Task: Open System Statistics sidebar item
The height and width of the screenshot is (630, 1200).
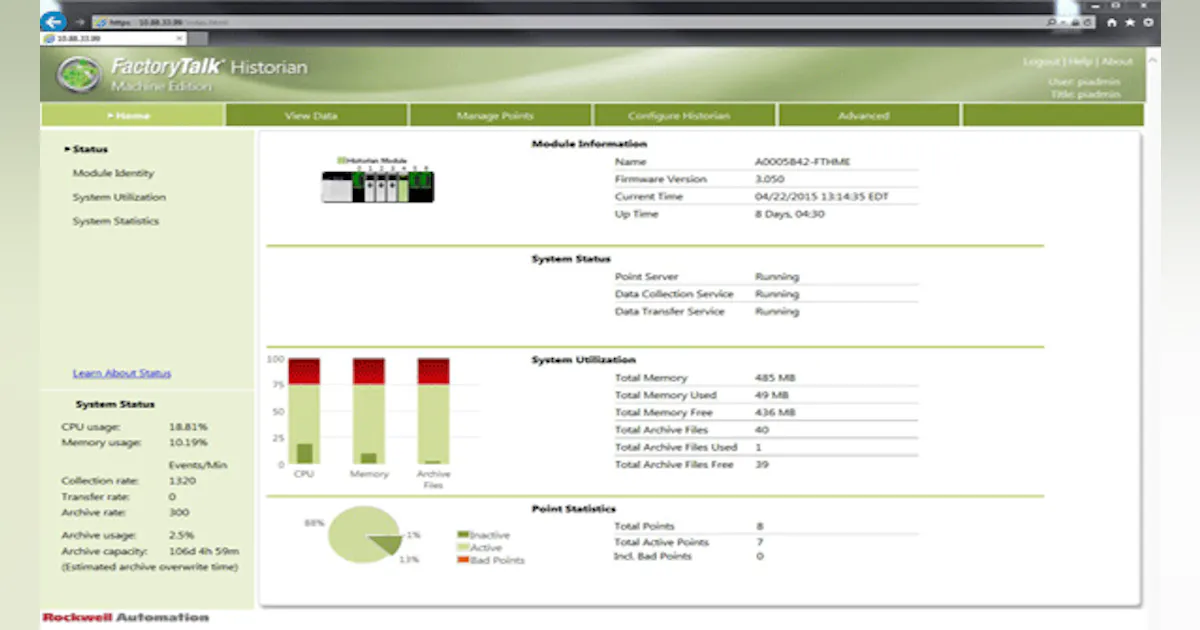Action: [x=115, y=222]
